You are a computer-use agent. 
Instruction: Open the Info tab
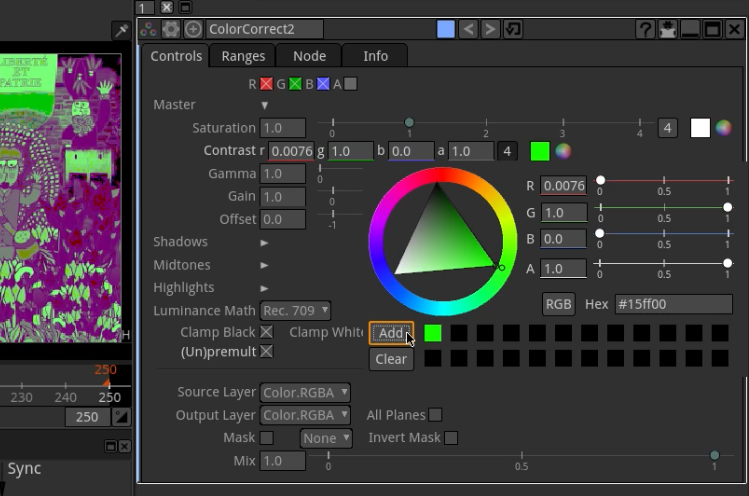click(375, 56)
